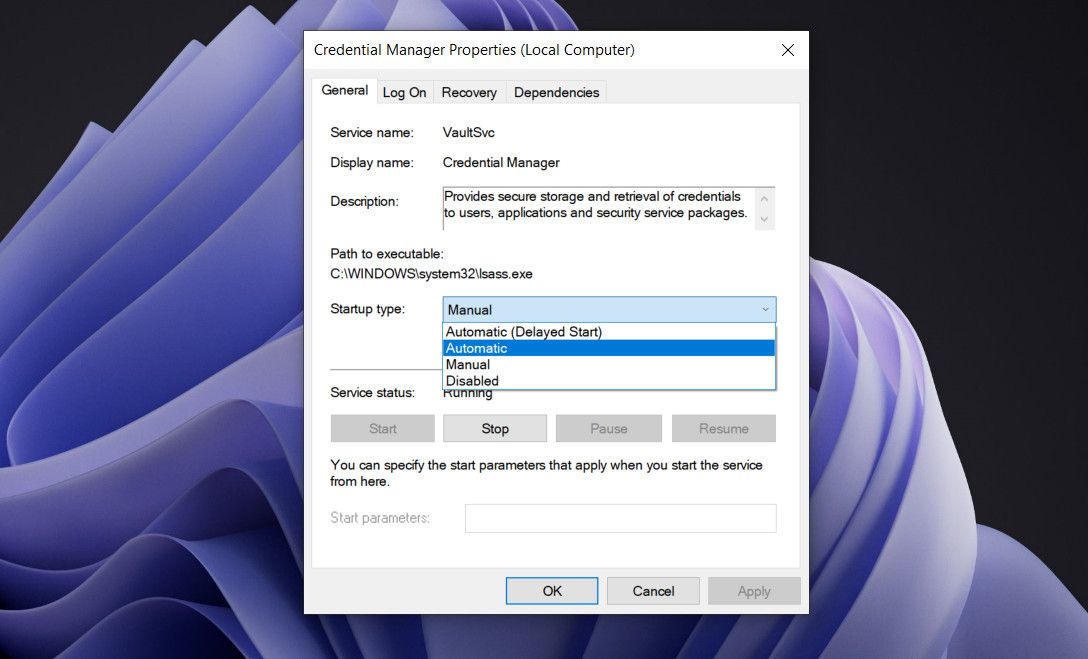The width and height of the screenshot is (1088, 659).
Task: Click the Start parameters input field
Action: coord(620,518)
